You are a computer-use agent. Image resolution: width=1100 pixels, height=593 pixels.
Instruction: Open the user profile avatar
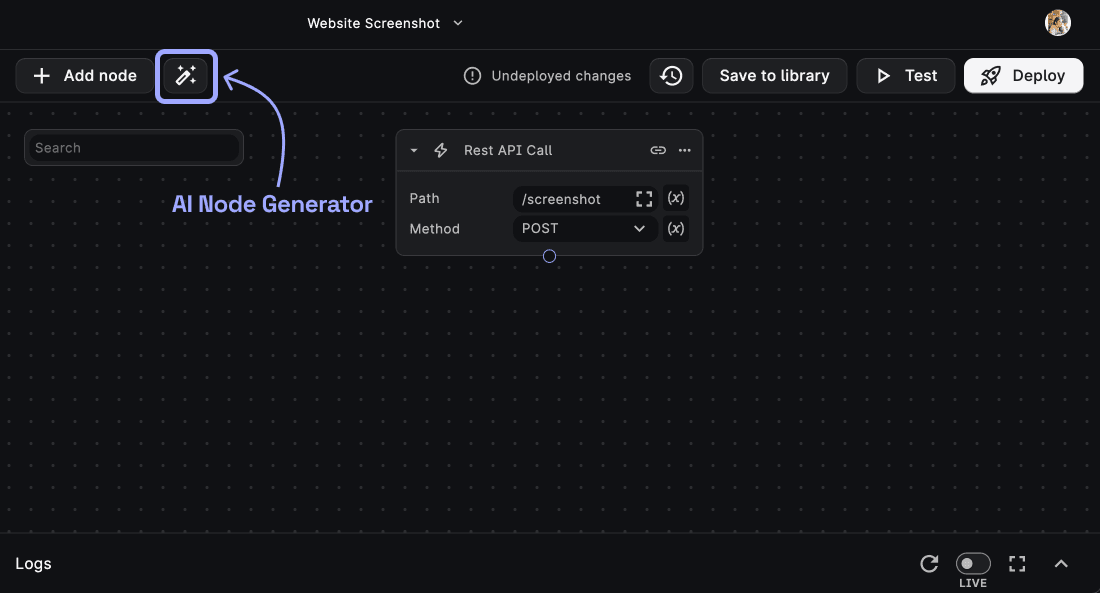[x=1057, y=22]
